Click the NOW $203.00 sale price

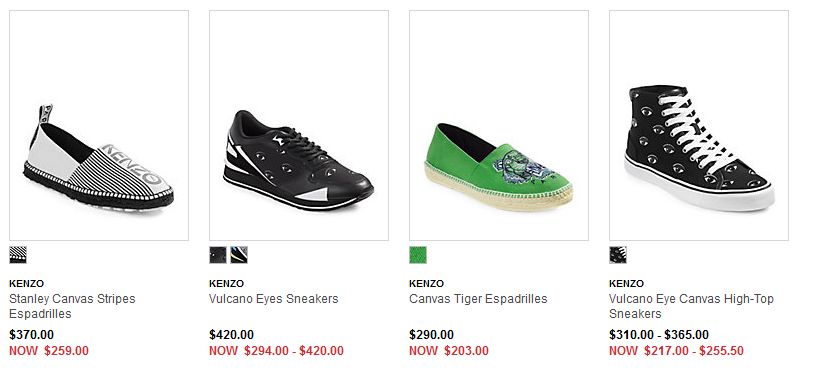pyautogui.click(x=449, y=351)
